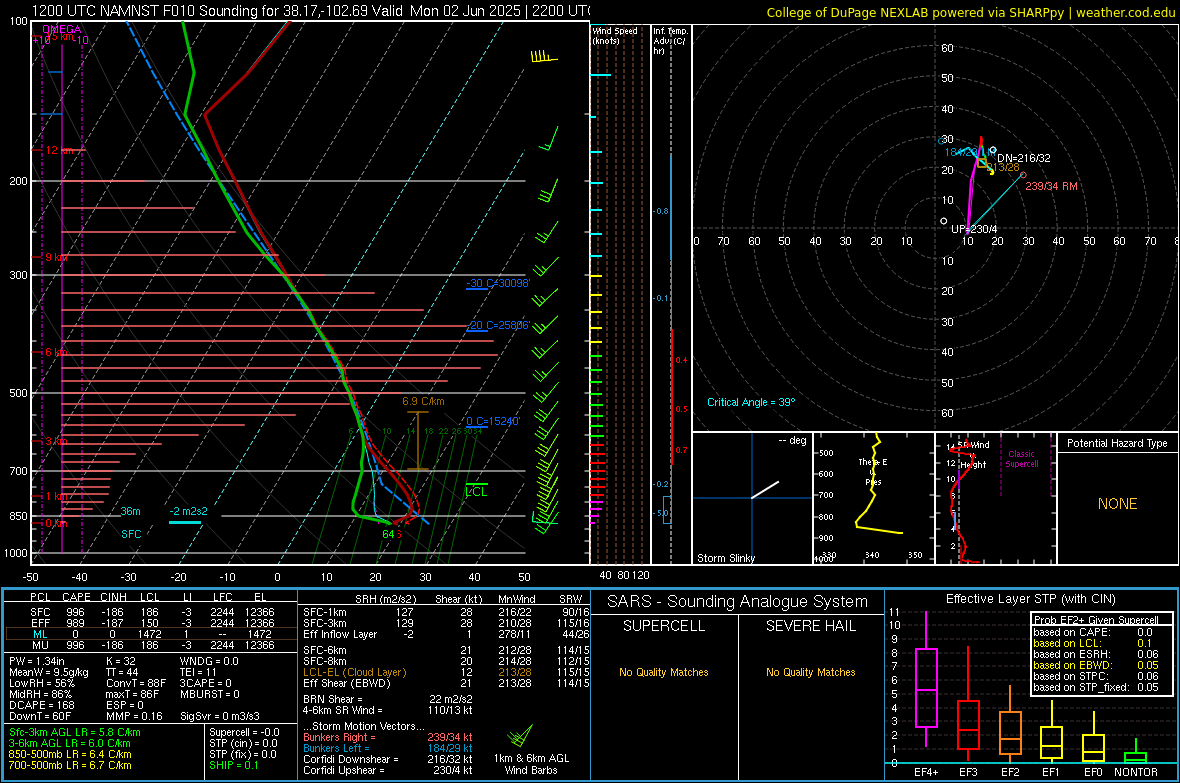The image size is (1180, 783).
Task: Click 'No Quality Matches' under SEVERE HAIL
Action: pos(810,672)
